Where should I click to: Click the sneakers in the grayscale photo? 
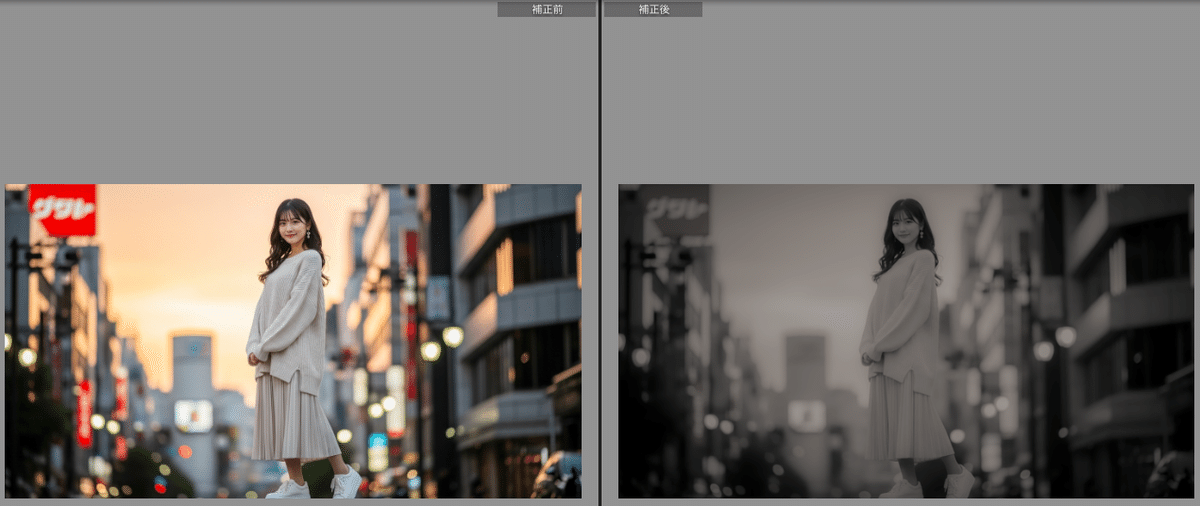pyautogui.click(x=958, y=483)
